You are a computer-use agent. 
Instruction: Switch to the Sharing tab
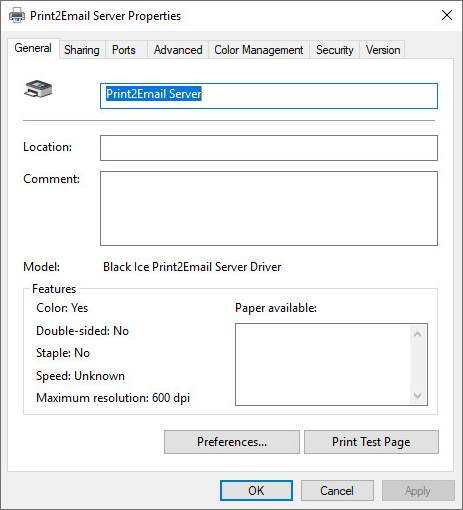[82, 50]
